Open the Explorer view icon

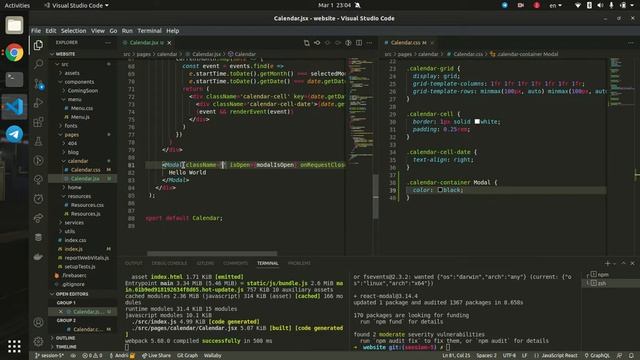(x=38, y=45)
